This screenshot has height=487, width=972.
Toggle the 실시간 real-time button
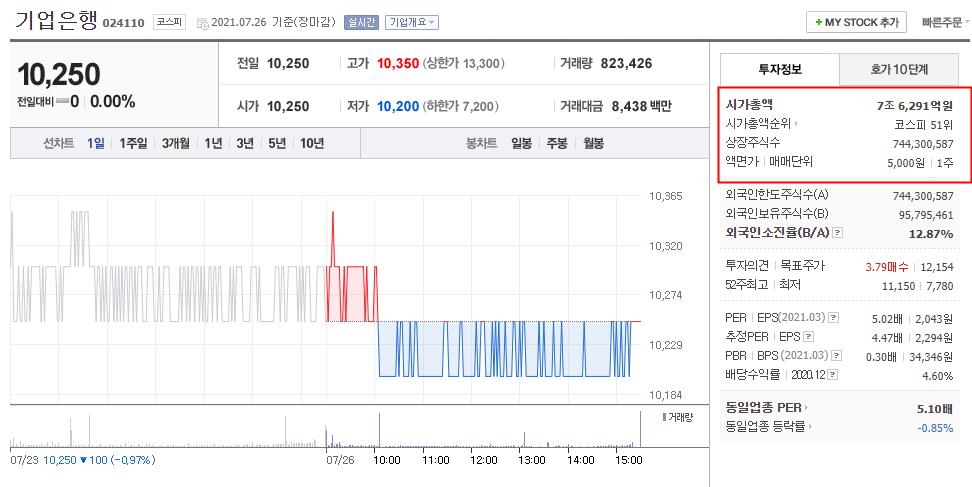(x=362, y=22)
